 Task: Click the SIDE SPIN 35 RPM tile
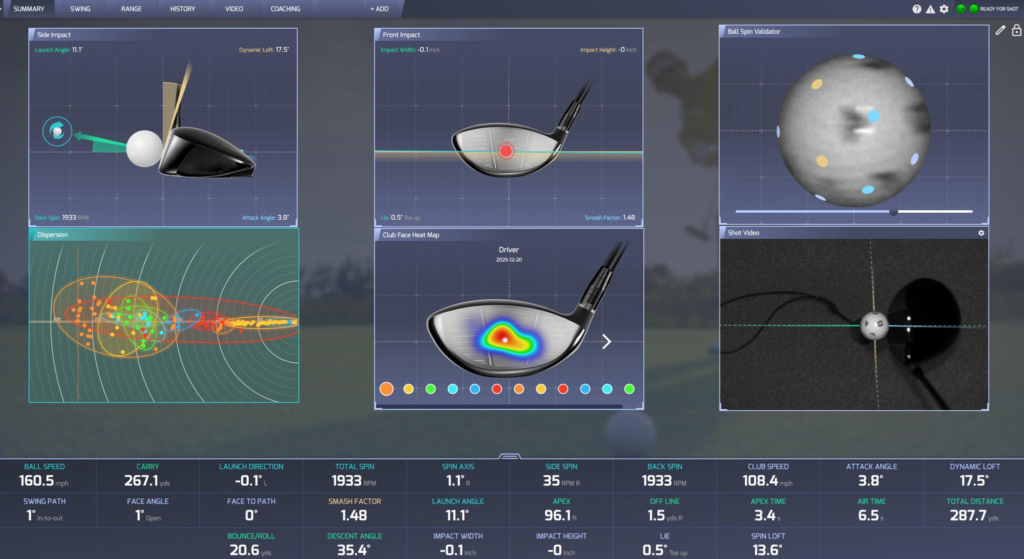(562, 476)
